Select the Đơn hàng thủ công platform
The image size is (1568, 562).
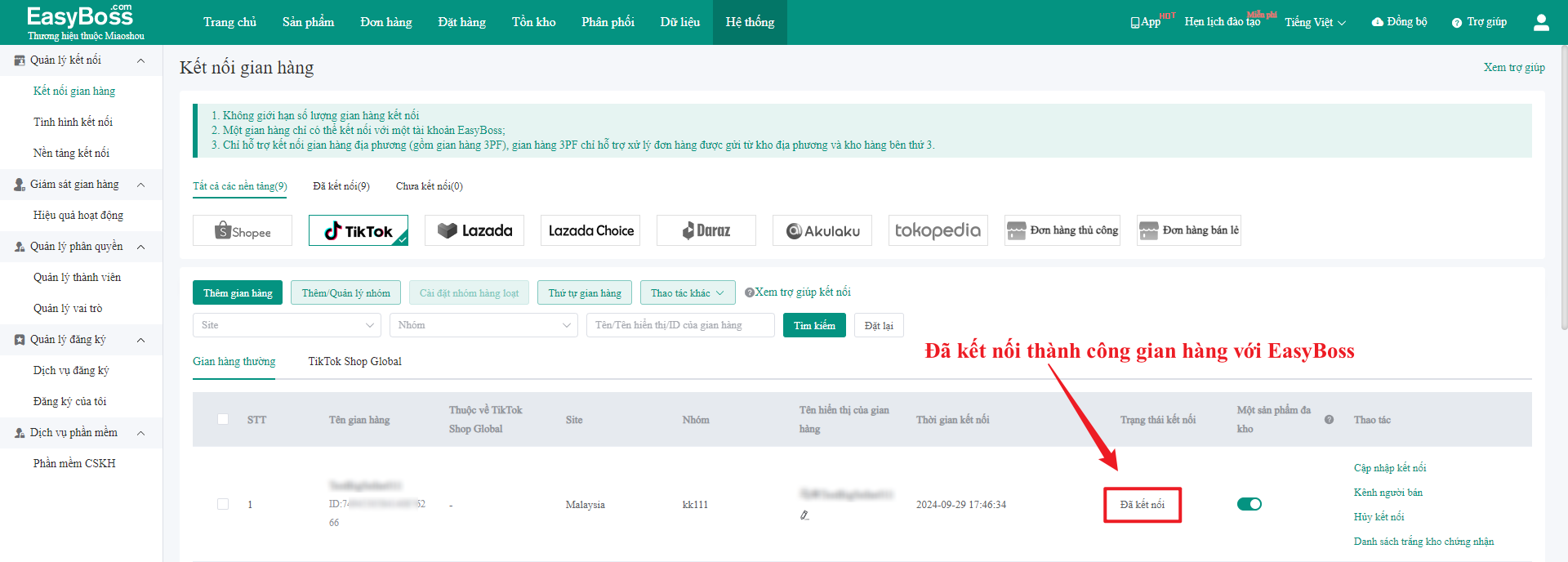[x=1062, y=230]
